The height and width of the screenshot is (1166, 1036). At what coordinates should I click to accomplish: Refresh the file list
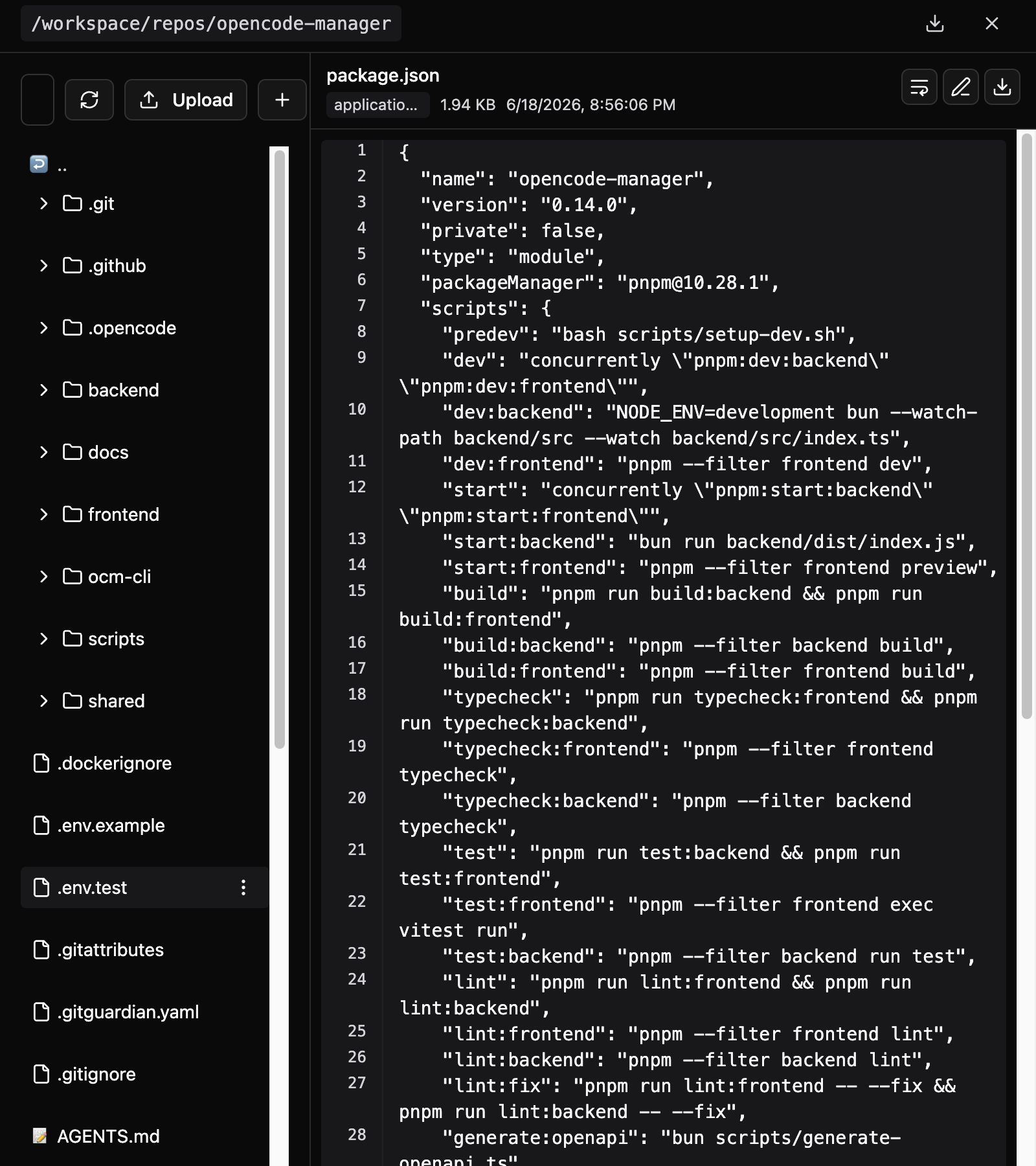pyautogui.click(x=89, y=100)
